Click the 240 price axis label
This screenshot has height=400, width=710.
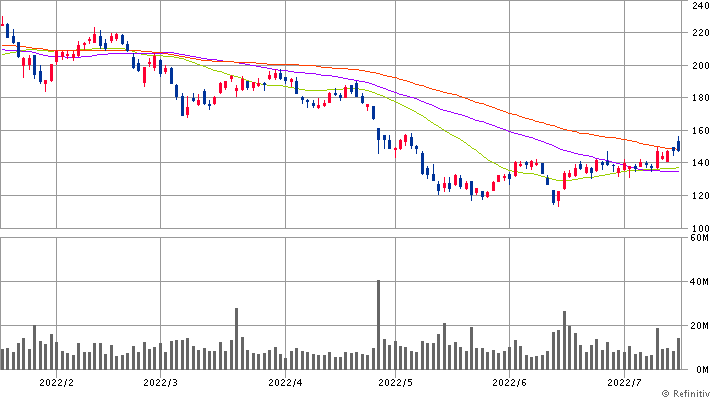pyautogui.click(x=700, y=6)
